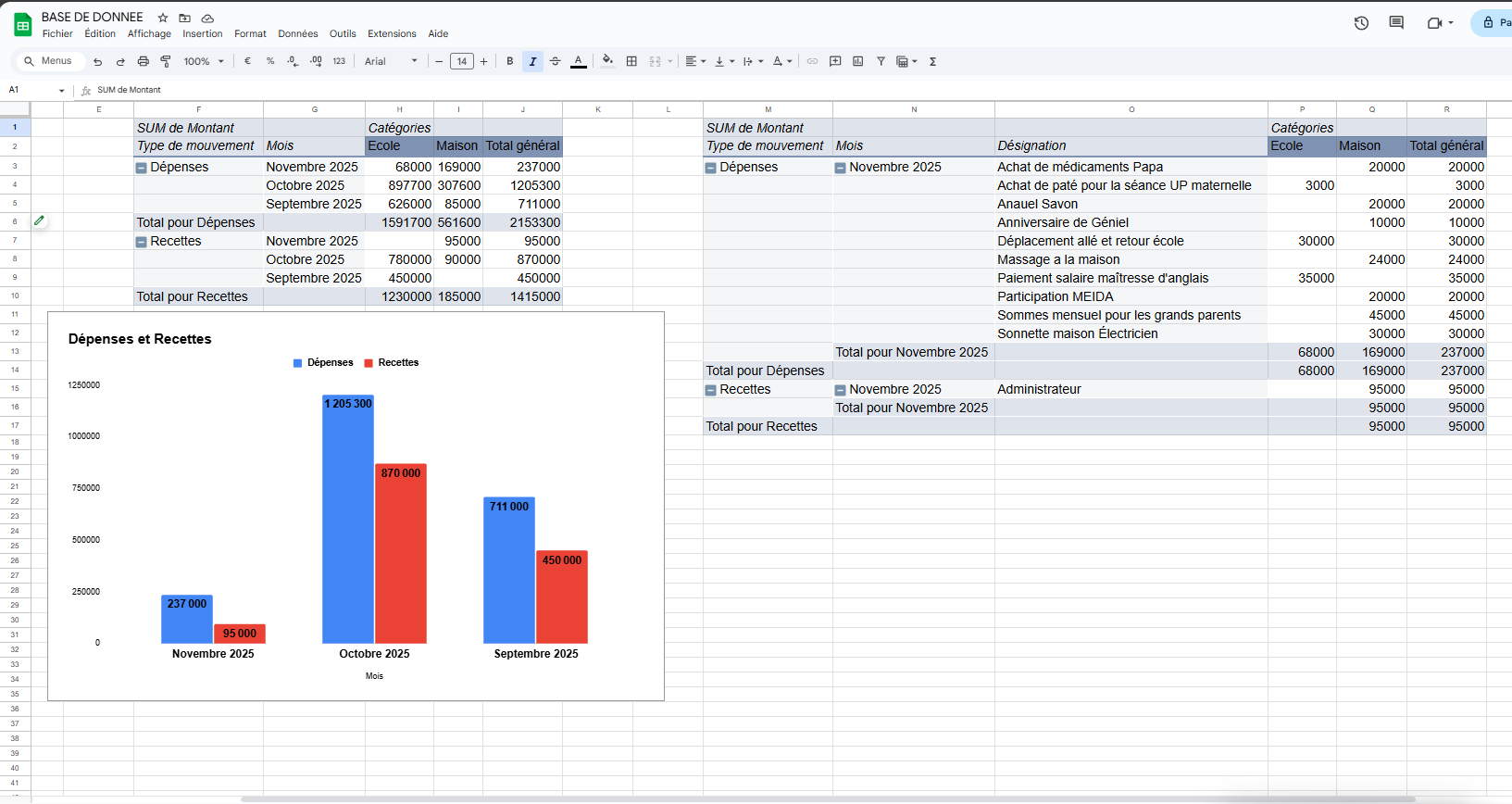The width and height of the screenshot is (1512, 804).
Task: Toggle bold formatting button
Action: point(509,61)
